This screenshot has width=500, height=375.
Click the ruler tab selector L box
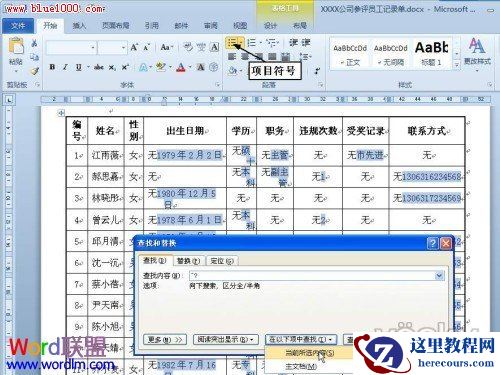pyautogui.click(x=9, y=99)
